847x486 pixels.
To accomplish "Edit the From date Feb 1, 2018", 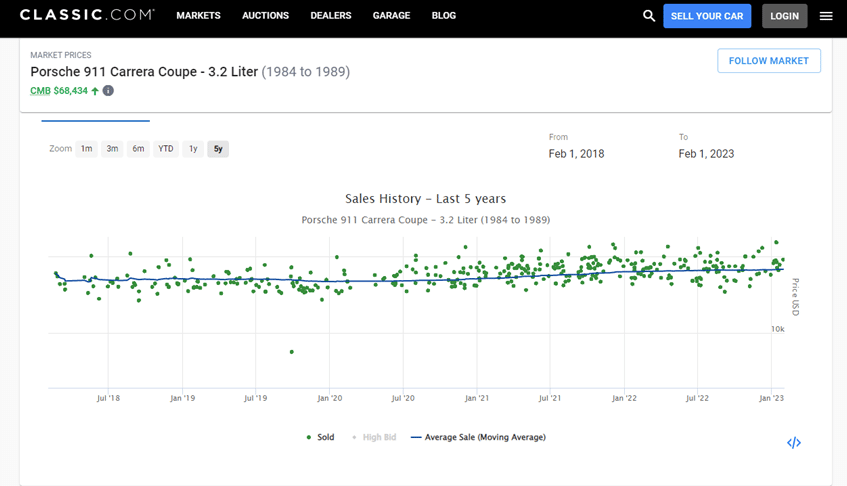I will 576,154.
